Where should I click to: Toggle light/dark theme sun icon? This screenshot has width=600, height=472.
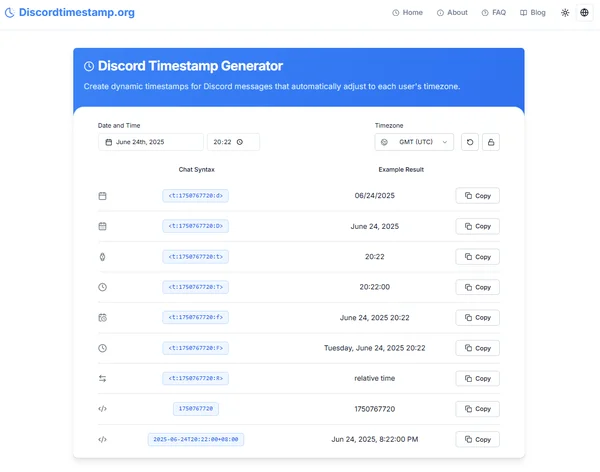(565, 13)
